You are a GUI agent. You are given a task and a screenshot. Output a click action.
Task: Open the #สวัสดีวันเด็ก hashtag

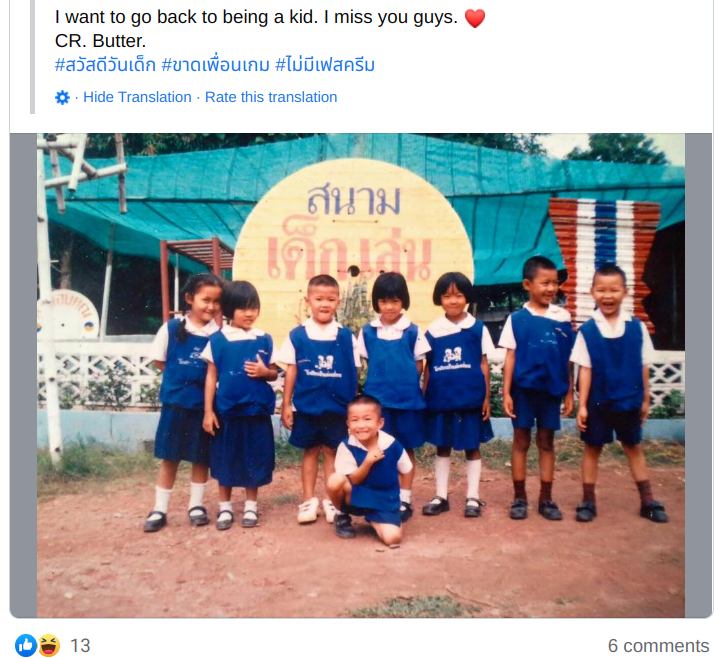tap(105, 65)
